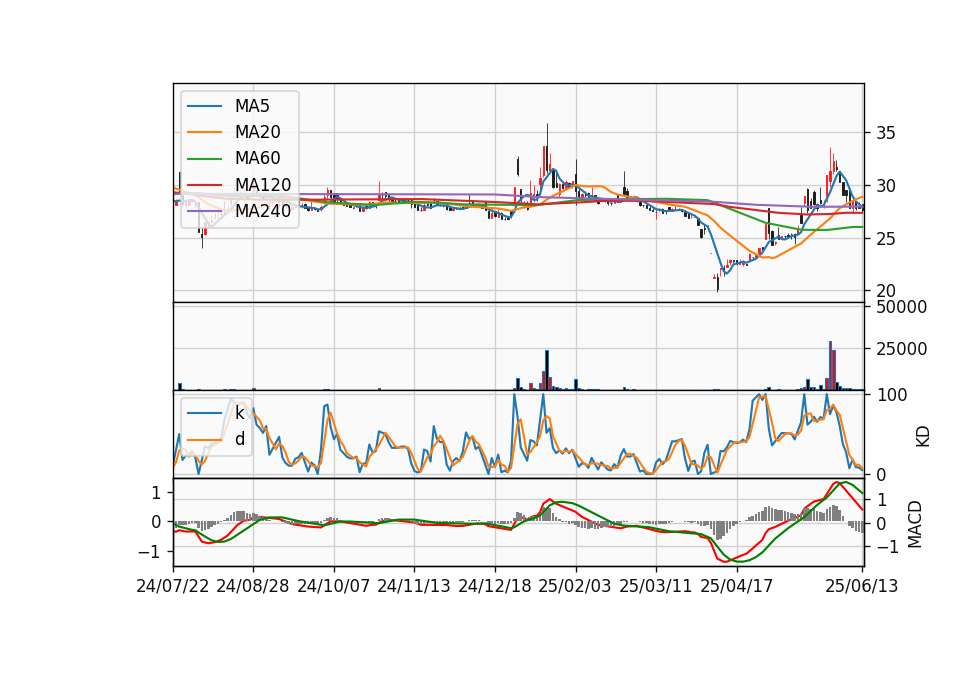Screen dimensions: 960x690
Task: Click the 24/11/13 date tick label
Action: click(414, 586)
